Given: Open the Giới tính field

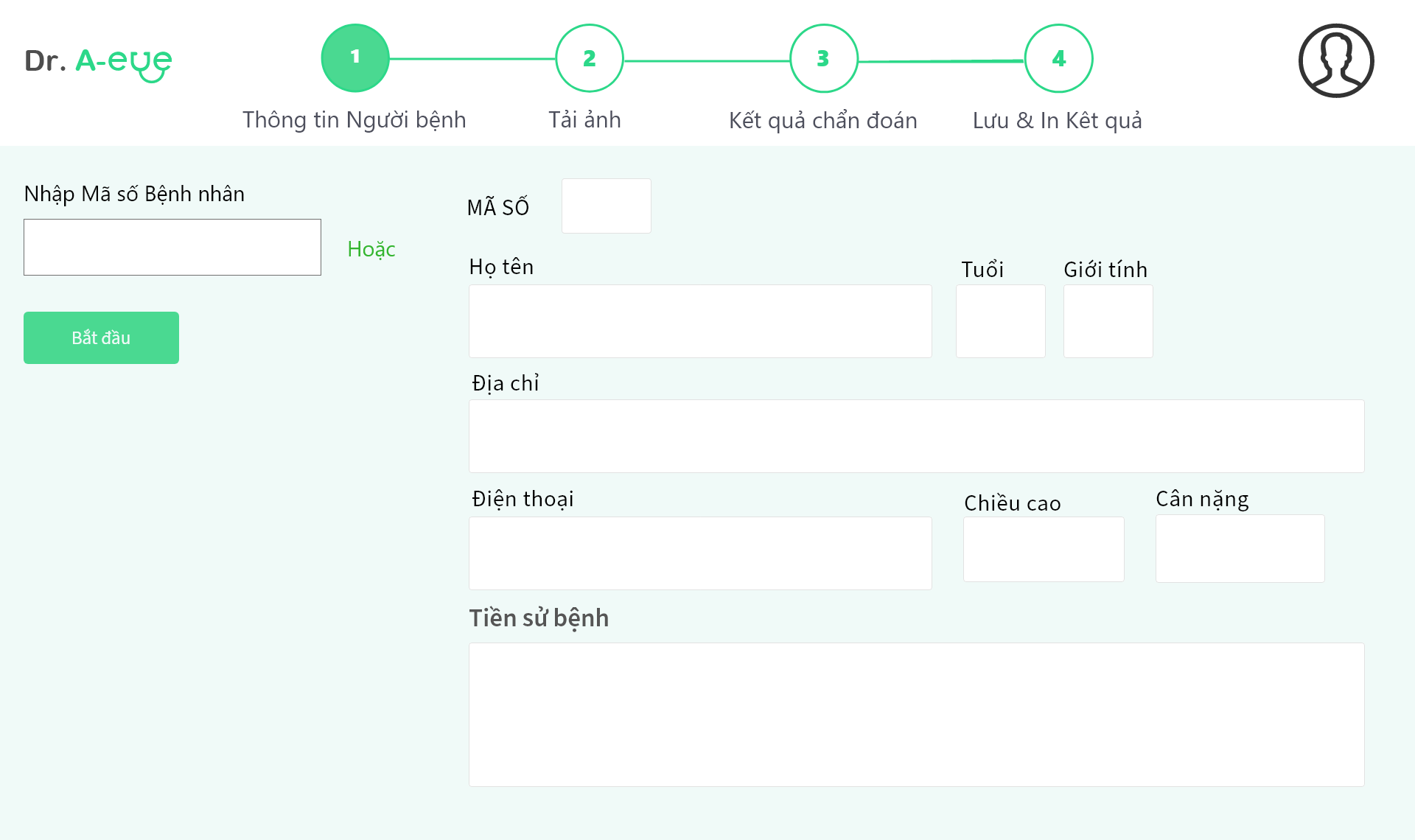Looking at the screenshot, I should coord(1108,321).
